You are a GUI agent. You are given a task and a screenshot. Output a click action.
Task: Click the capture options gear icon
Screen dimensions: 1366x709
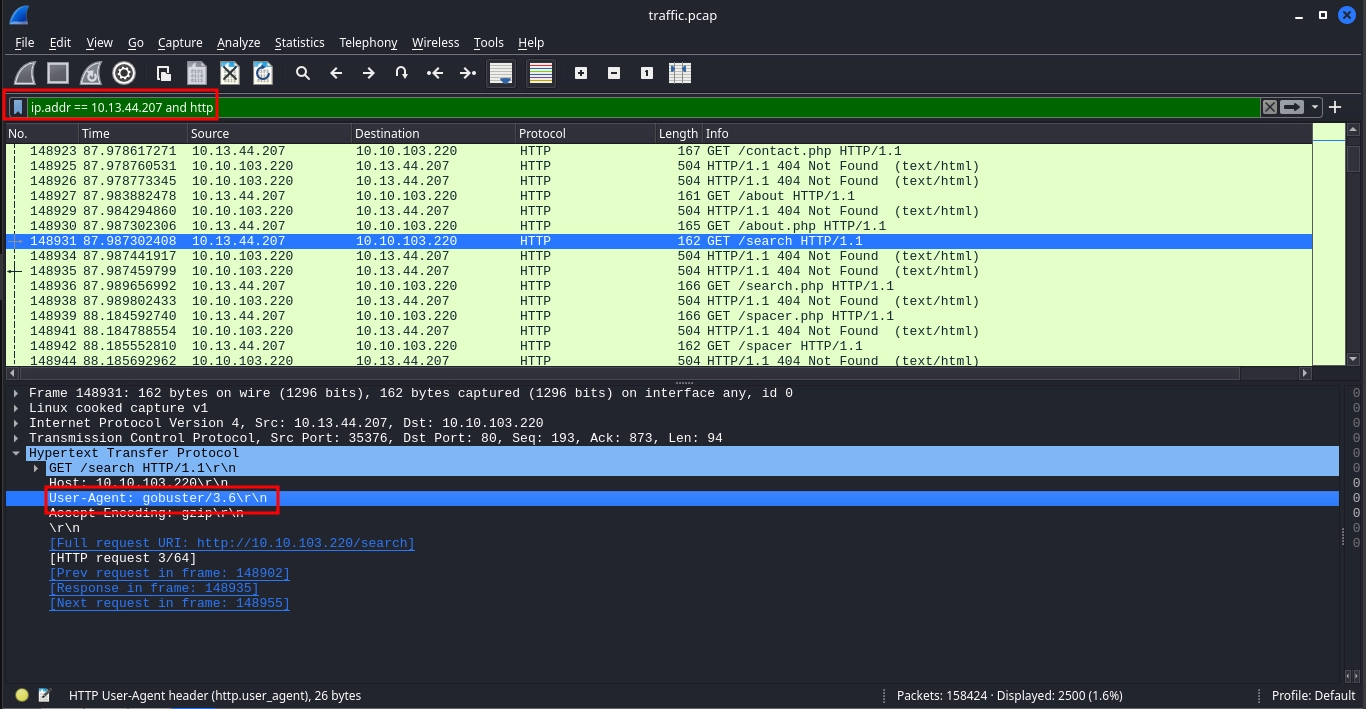tap(124, 73)
